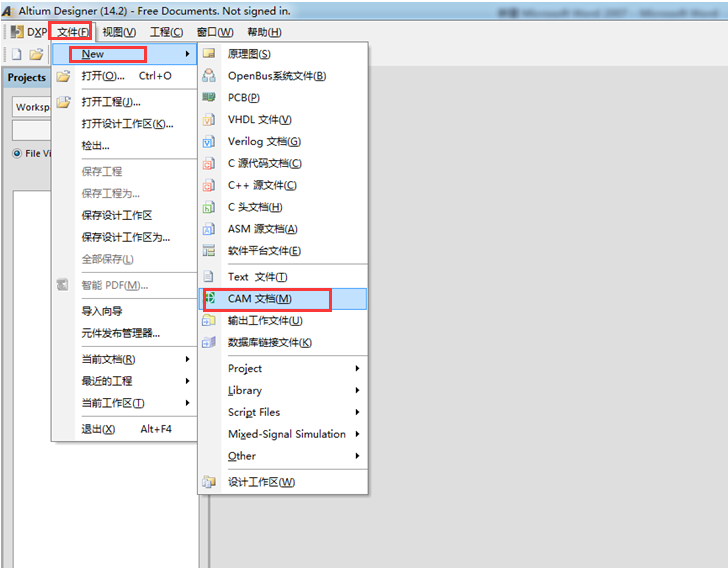Select the File View radio button
The height and width of the screenshot is (568, 728).
(17, 153)
